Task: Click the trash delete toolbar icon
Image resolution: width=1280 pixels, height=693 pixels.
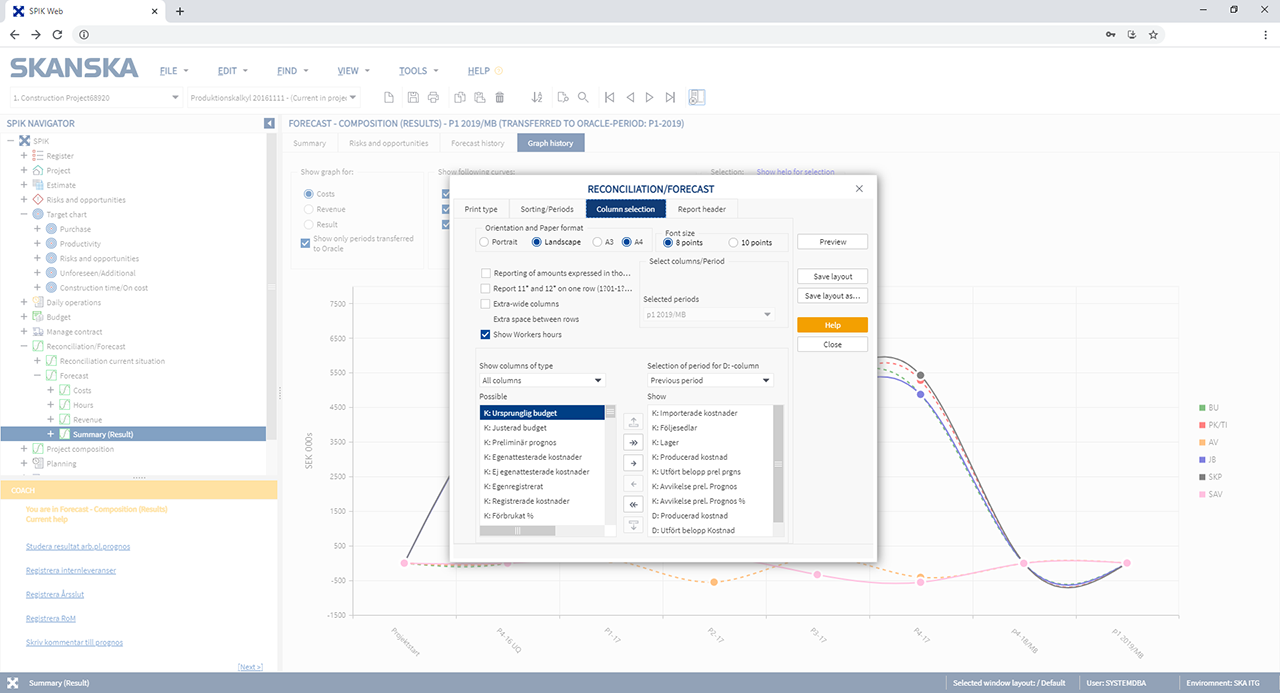Action: pos(500,97)
